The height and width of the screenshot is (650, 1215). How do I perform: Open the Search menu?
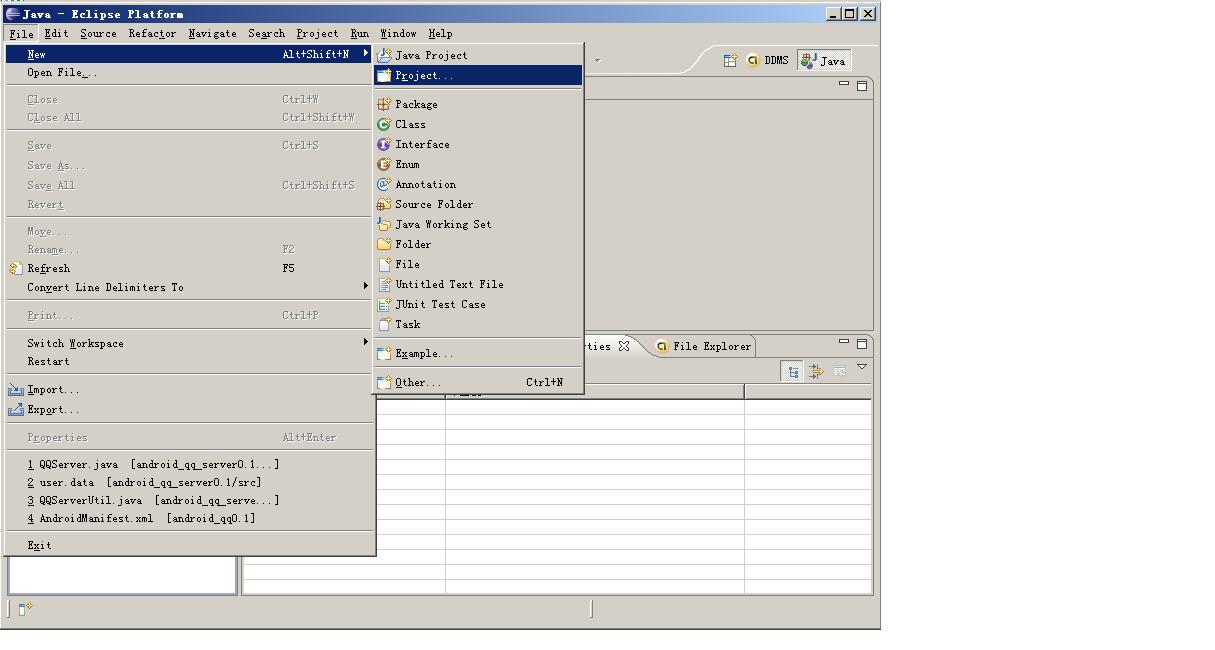coord(266,33)
